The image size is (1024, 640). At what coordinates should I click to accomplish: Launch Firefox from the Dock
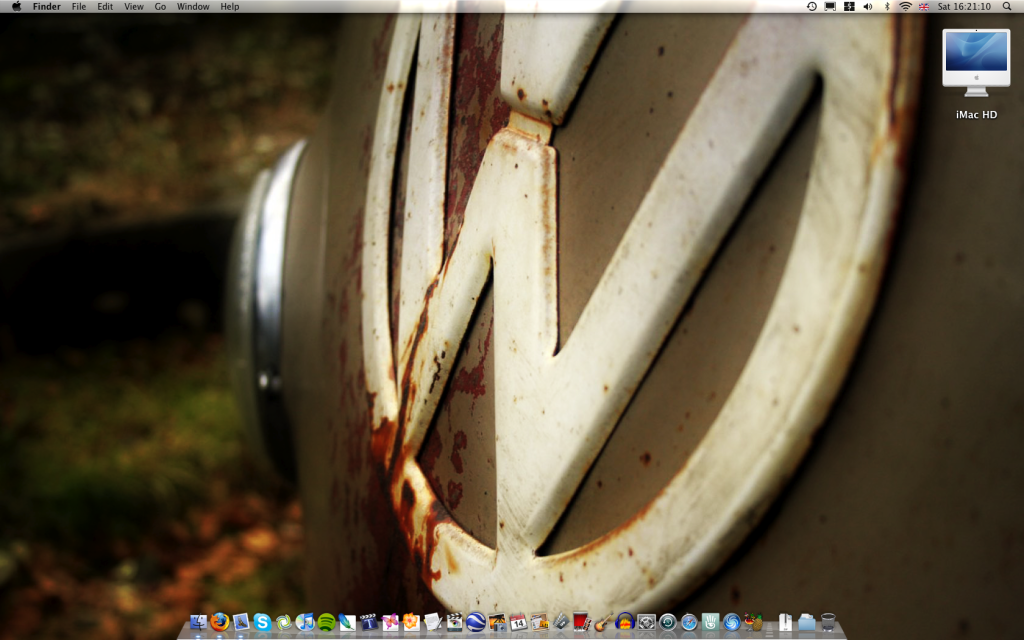pos(219,622)
